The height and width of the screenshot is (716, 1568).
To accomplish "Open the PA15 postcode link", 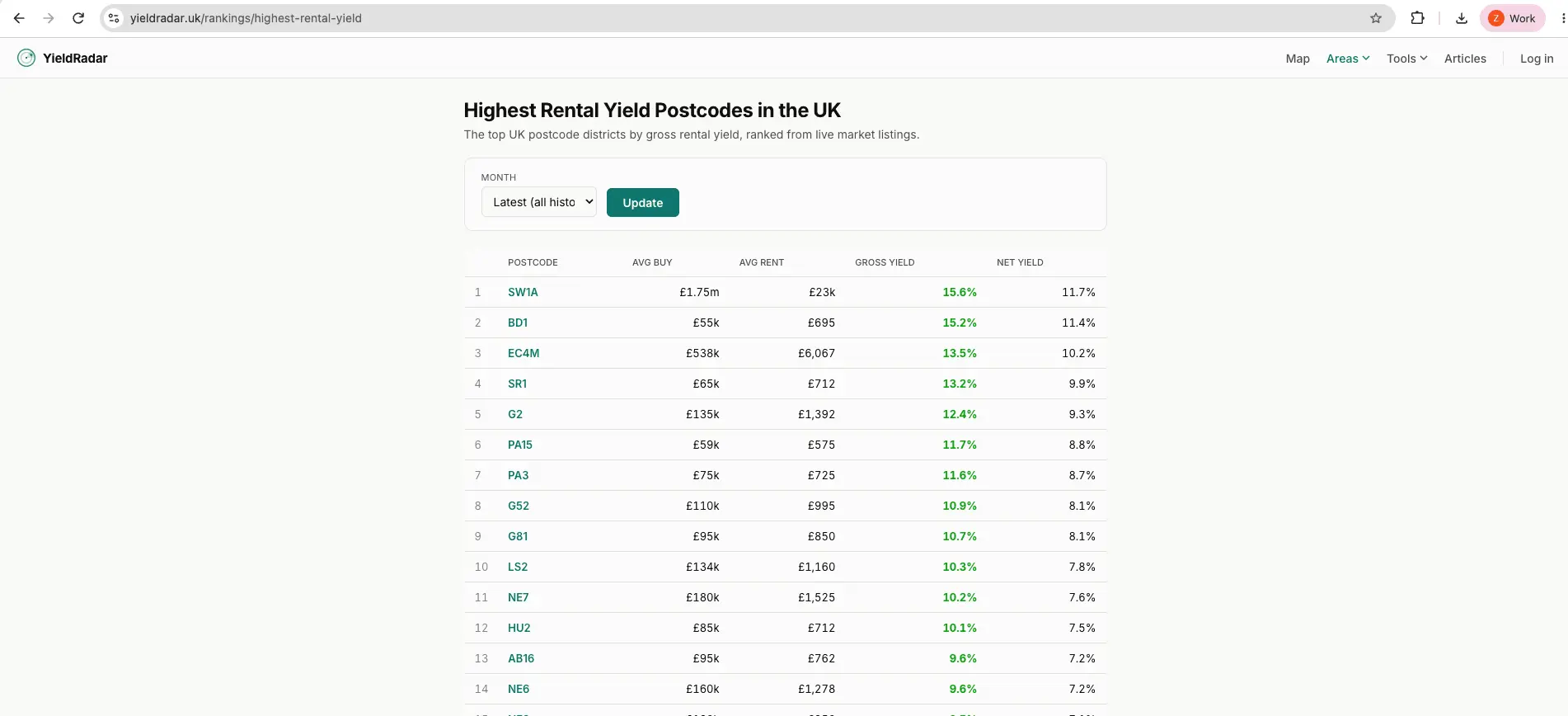I will coord(520,445).
